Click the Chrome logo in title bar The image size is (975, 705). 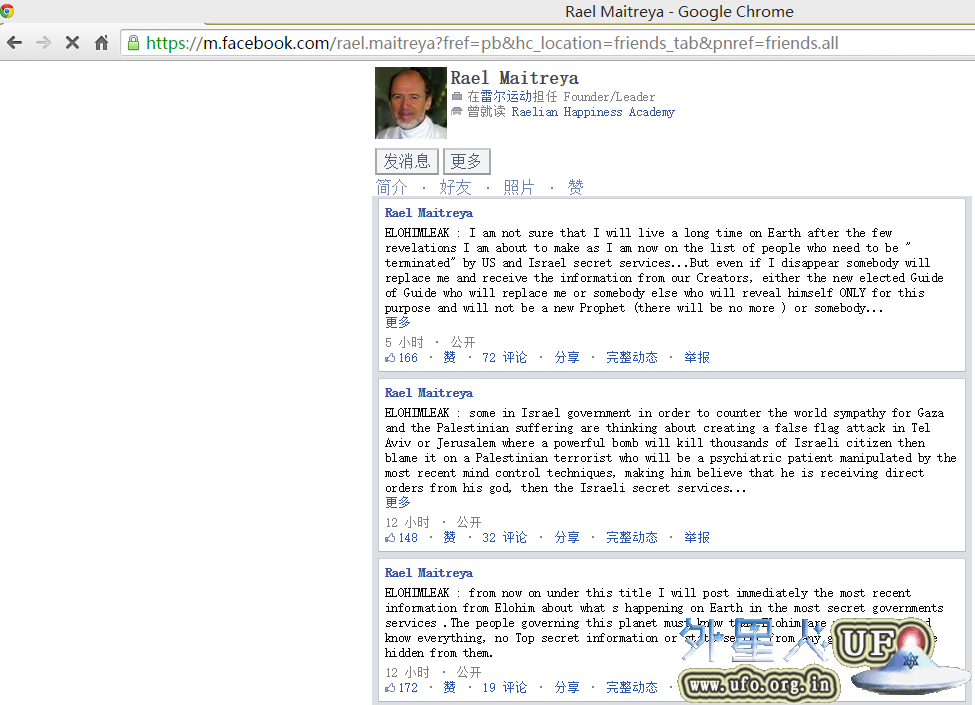point(7,11)
